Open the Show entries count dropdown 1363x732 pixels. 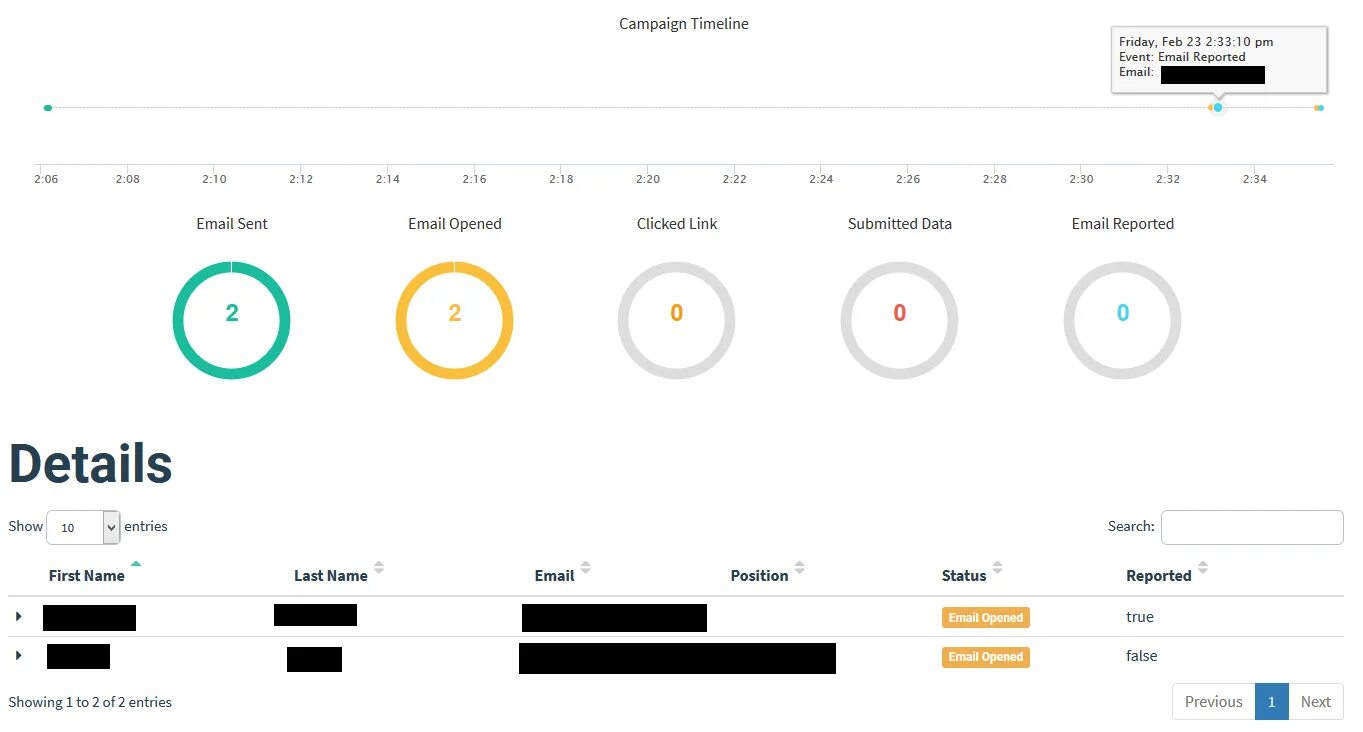(83, 527)
